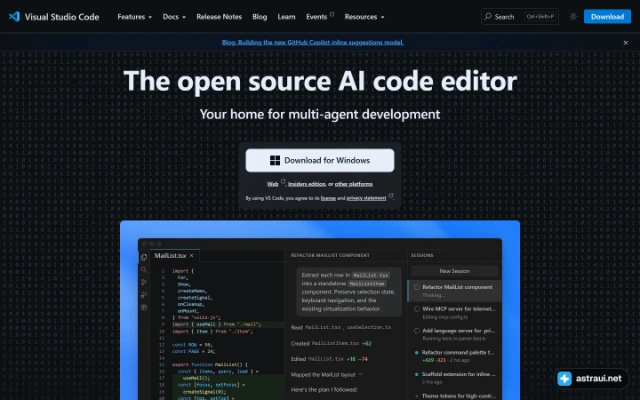Open the Events external link
Image resolution: width=640 pixels, height=400 pixels.
[320, 17]
